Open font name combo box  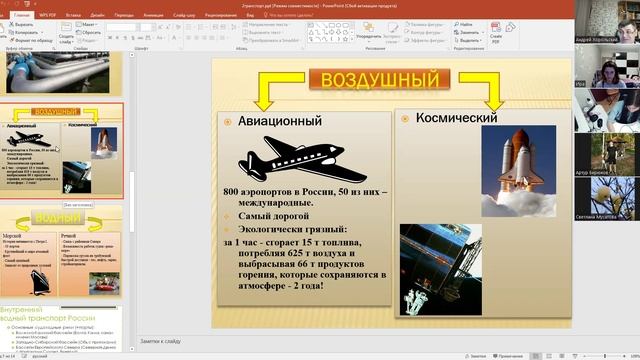122,27
